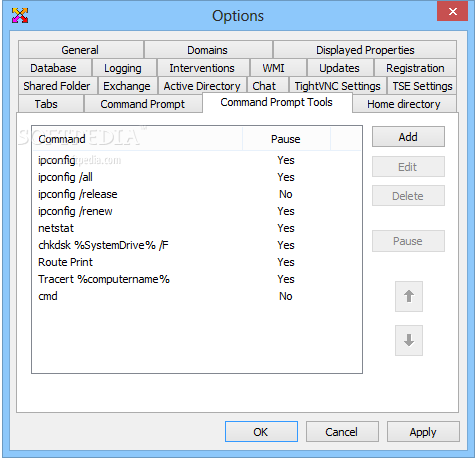Screen dimensions: 475x458
Task: Select the ipconfig /all row
Action: pyautogui.click(x=197, y=177)
